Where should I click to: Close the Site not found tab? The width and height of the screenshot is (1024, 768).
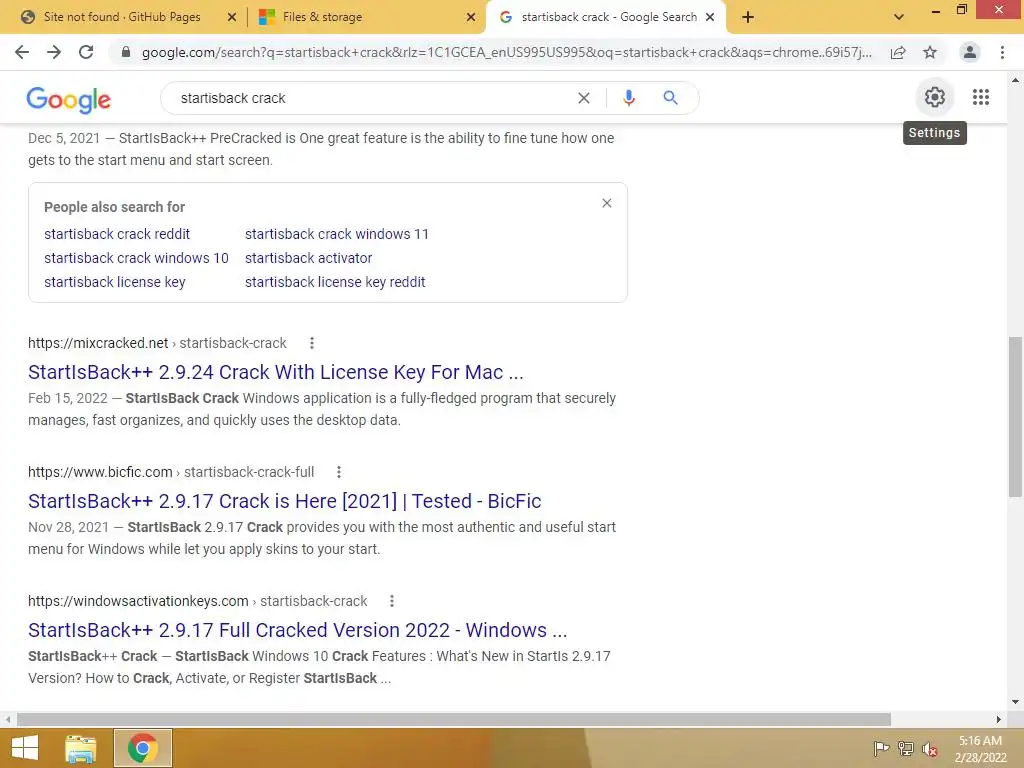[x=232, y=17]
